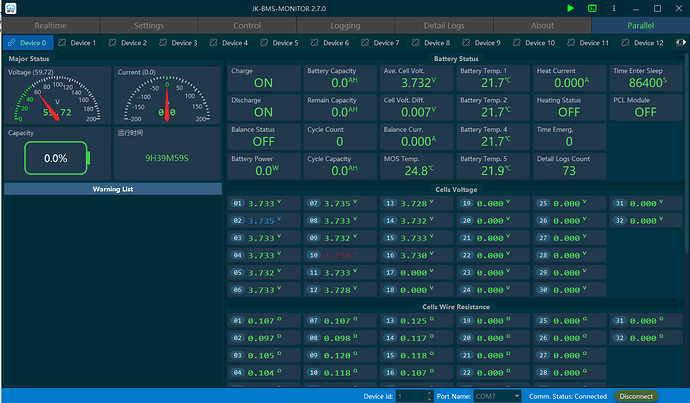The image size is (690, 403).
Task: Open the terminal console icon in title bar
Action: tap(592, 8)
